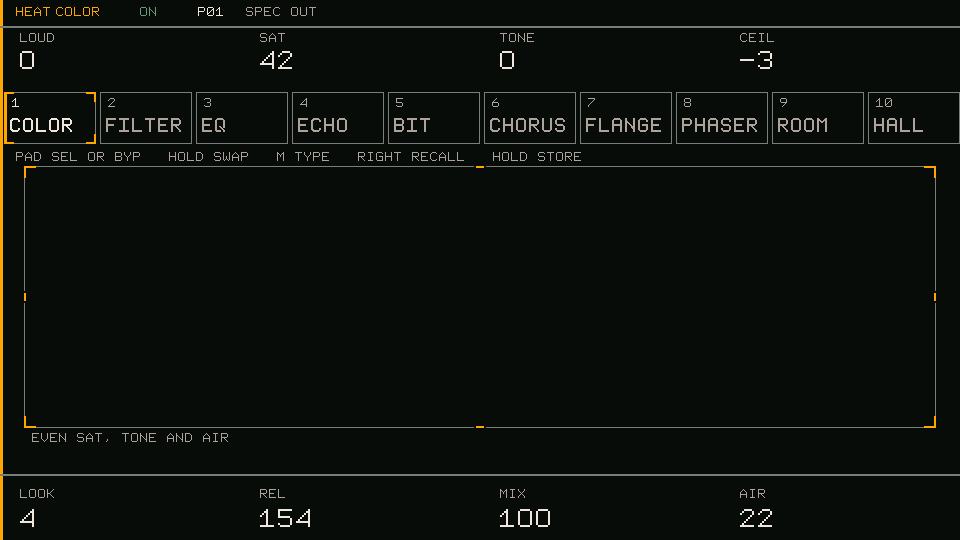
Task: Click the SPEC OUT label
Action: [280, 12]
